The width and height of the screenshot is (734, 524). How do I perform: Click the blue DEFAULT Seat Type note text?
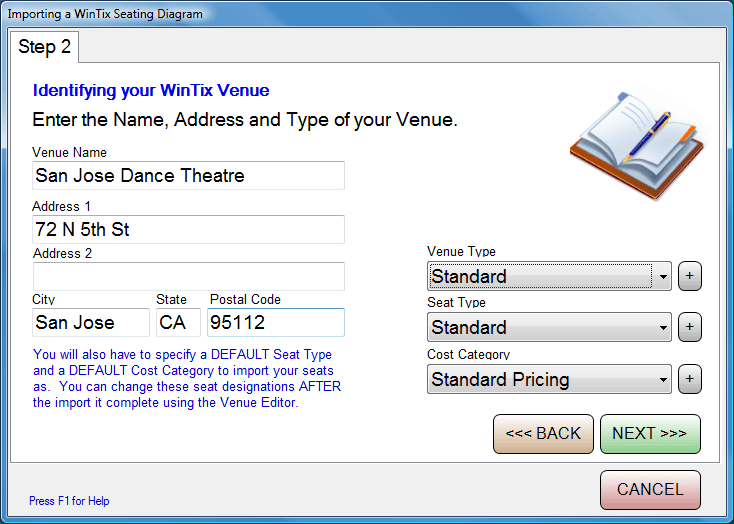[x=187, y=378]
